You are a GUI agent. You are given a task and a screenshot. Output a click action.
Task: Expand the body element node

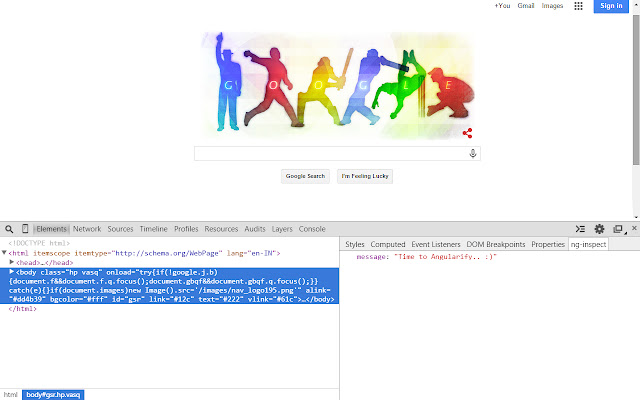12,272
